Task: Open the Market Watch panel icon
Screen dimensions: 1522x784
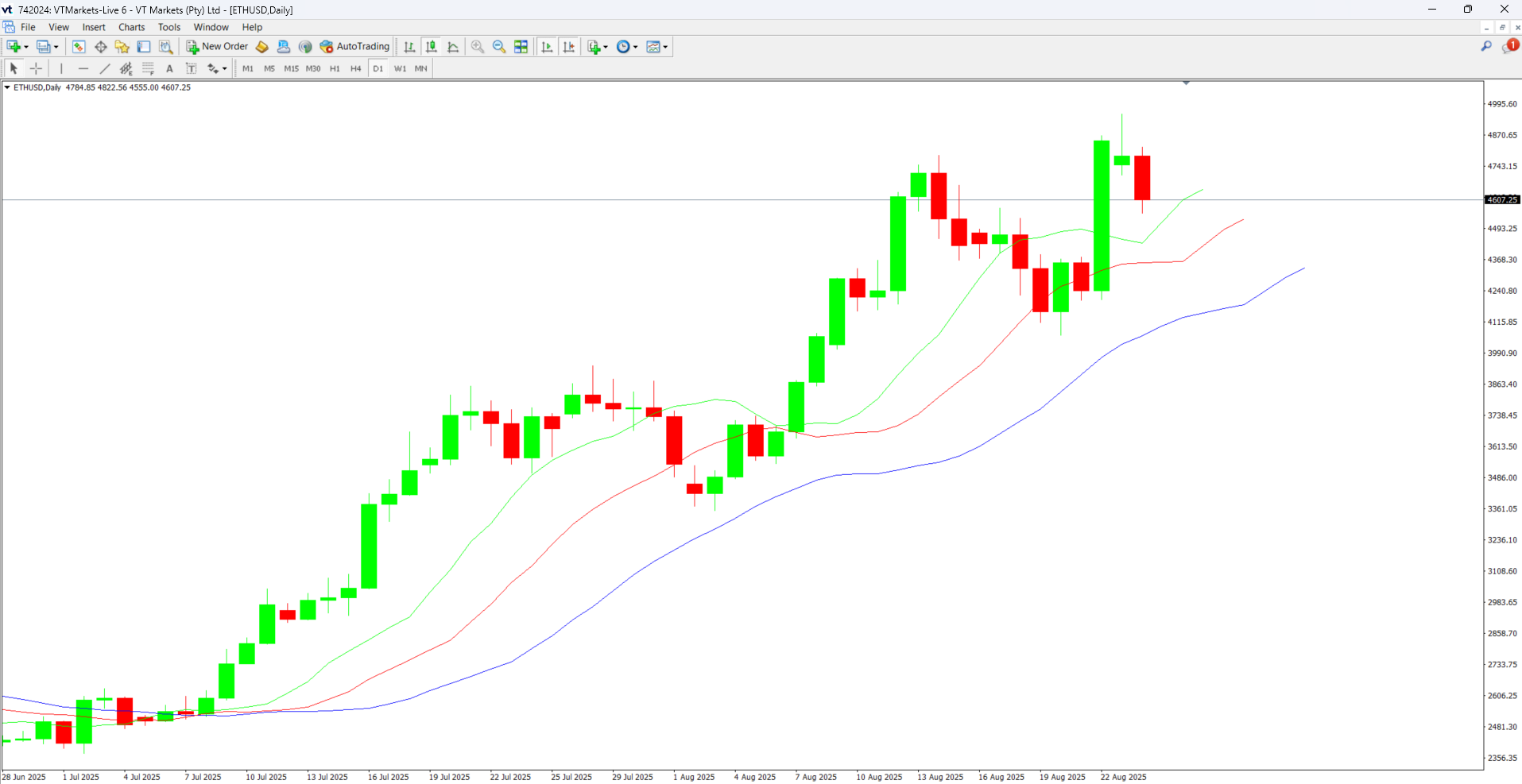Action: pos(79,47)
